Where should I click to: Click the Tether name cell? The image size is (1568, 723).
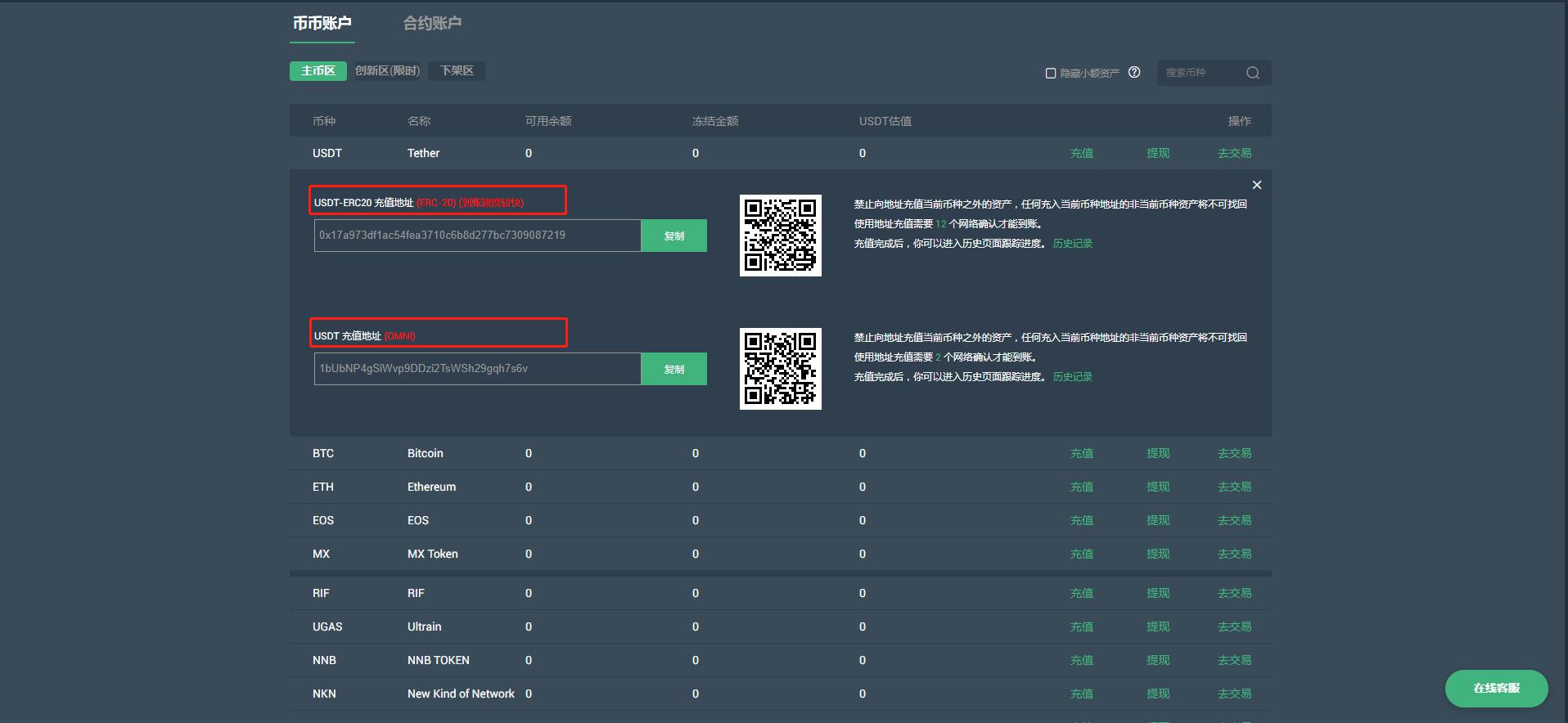click(423, 153)
